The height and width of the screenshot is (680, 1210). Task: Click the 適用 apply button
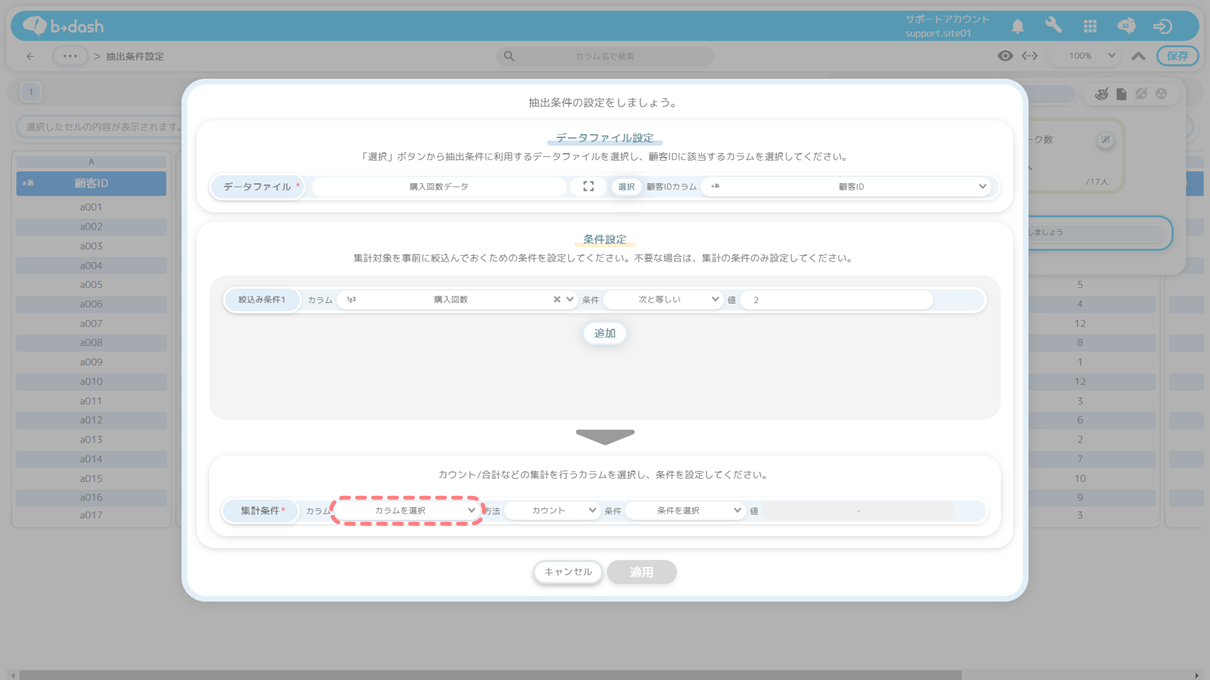click(642, 572)
